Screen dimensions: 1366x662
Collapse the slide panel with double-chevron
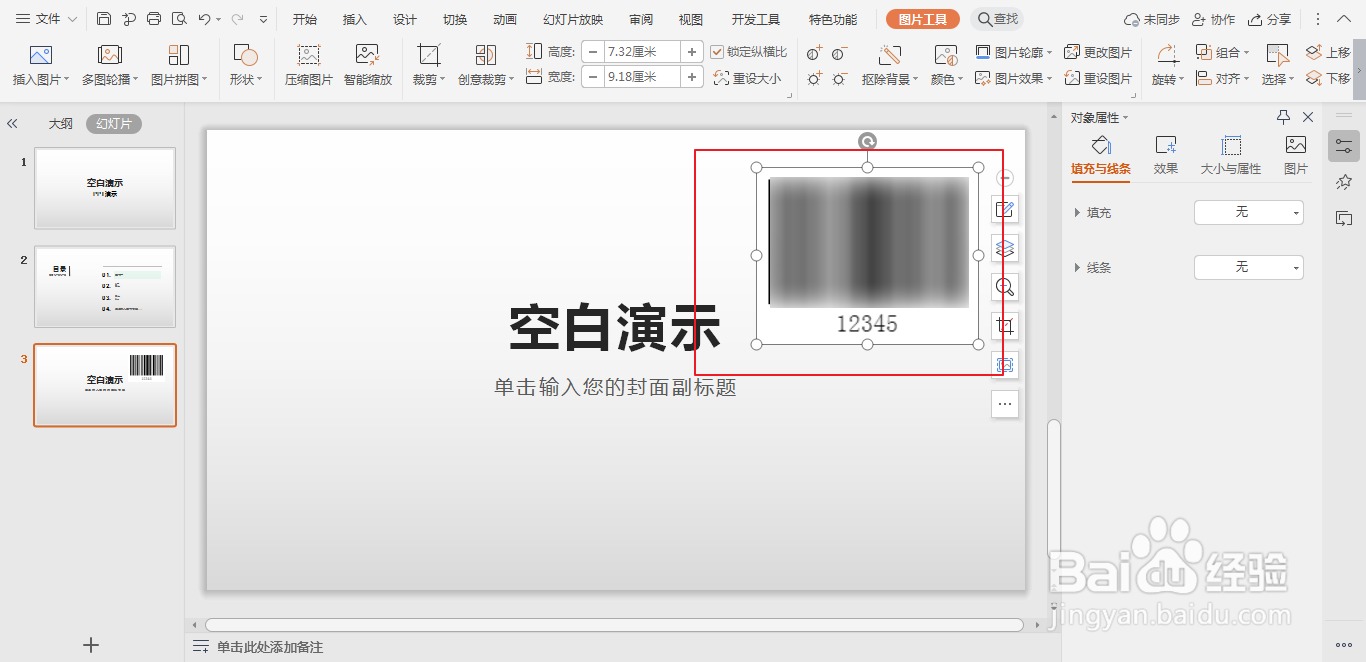[13, 124]
